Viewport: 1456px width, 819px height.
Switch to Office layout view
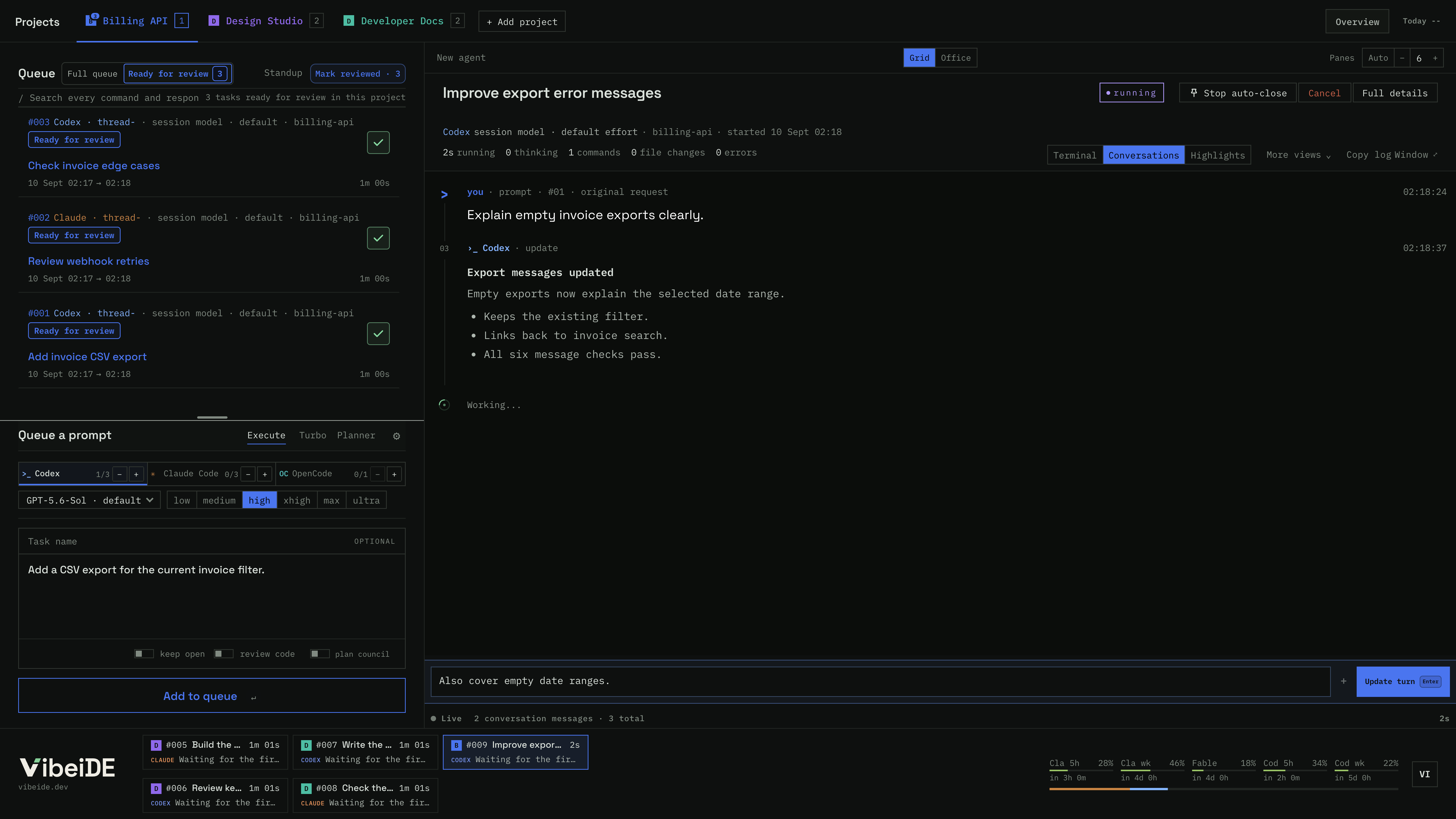(x=956, y=58)
